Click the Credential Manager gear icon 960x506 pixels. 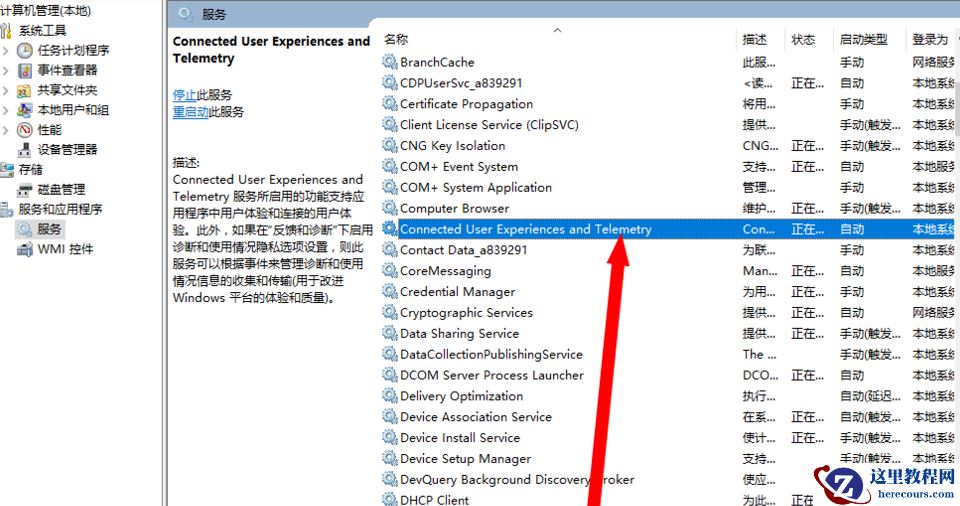(390, 291)
